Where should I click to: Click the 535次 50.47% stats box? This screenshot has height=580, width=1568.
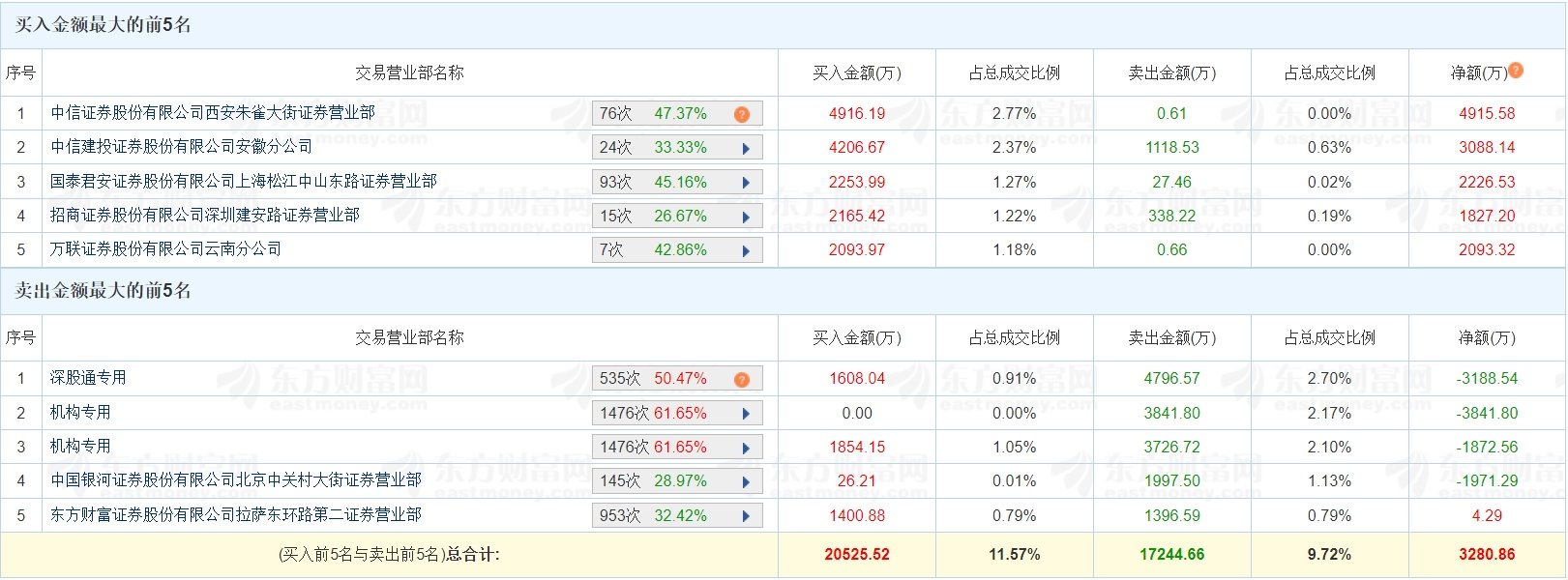coord(677,379)
